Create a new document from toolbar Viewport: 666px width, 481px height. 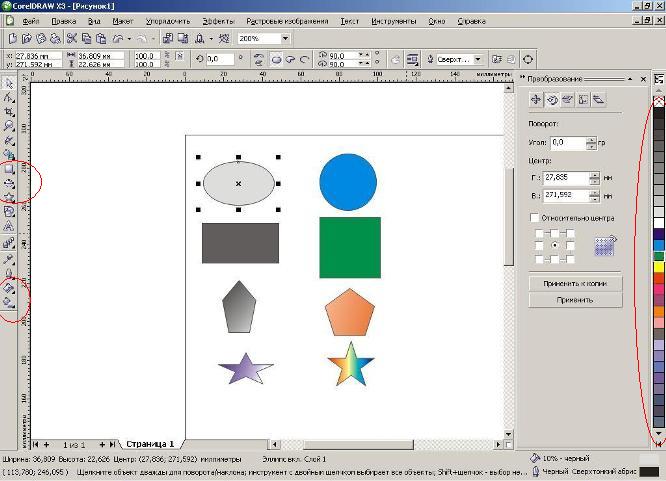point(12,38)
